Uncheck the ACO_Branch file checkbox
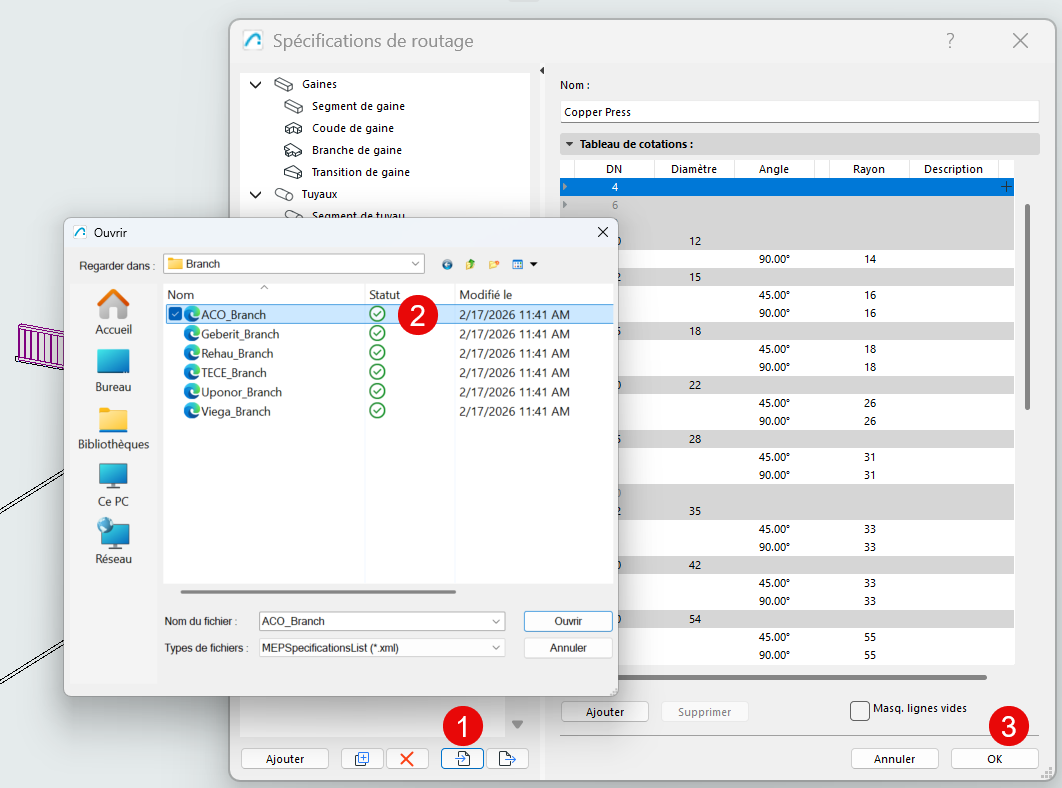This screenshot has height=788, width=1062. (175, 314)
